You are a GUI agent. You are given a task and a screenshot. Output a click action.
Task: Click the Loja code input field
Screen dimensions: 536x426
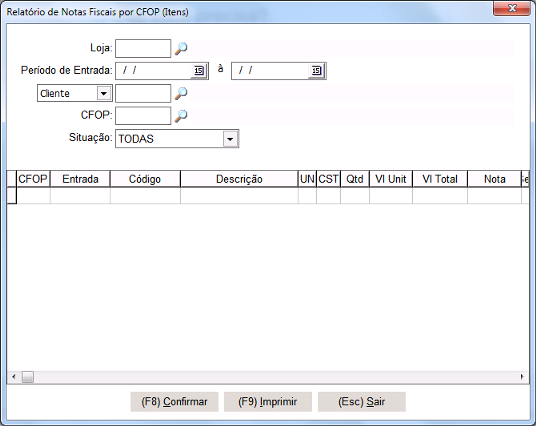[x=143, y=49]
